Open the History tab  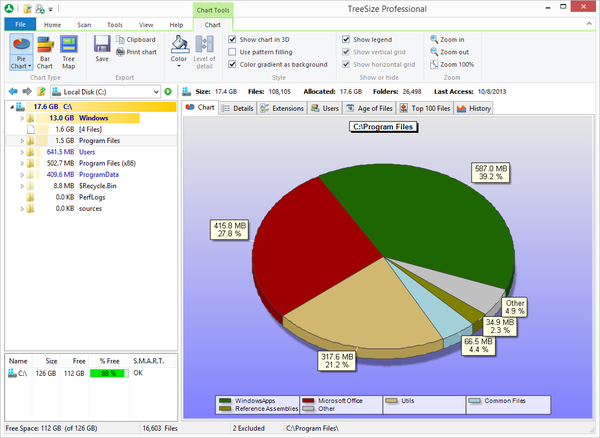tap(474, 108)
